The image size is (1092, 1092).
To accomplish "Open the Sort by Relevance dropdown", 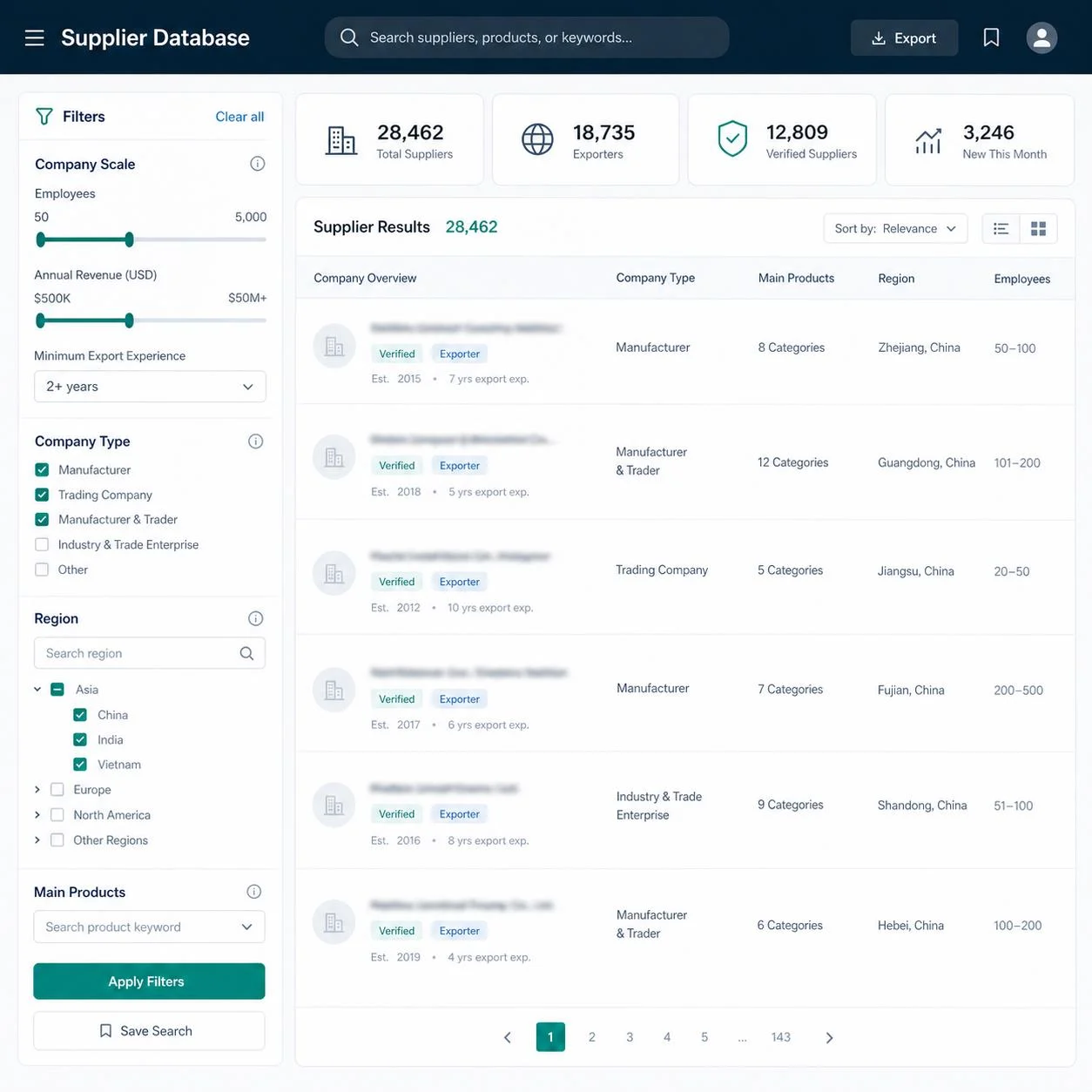I will click(895, 228).
